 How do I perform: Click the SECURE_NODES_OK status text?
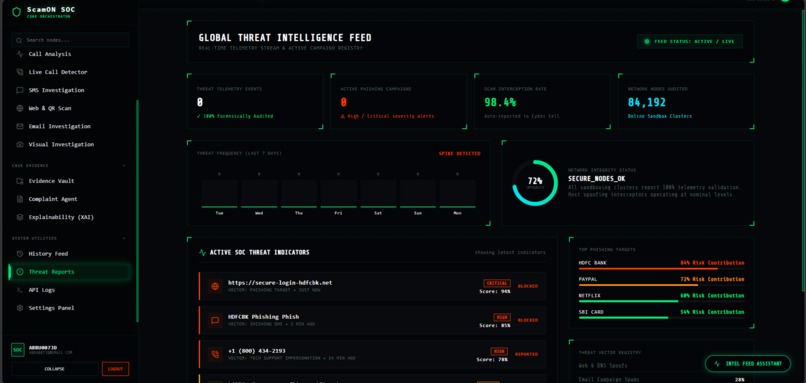(596, 179)
